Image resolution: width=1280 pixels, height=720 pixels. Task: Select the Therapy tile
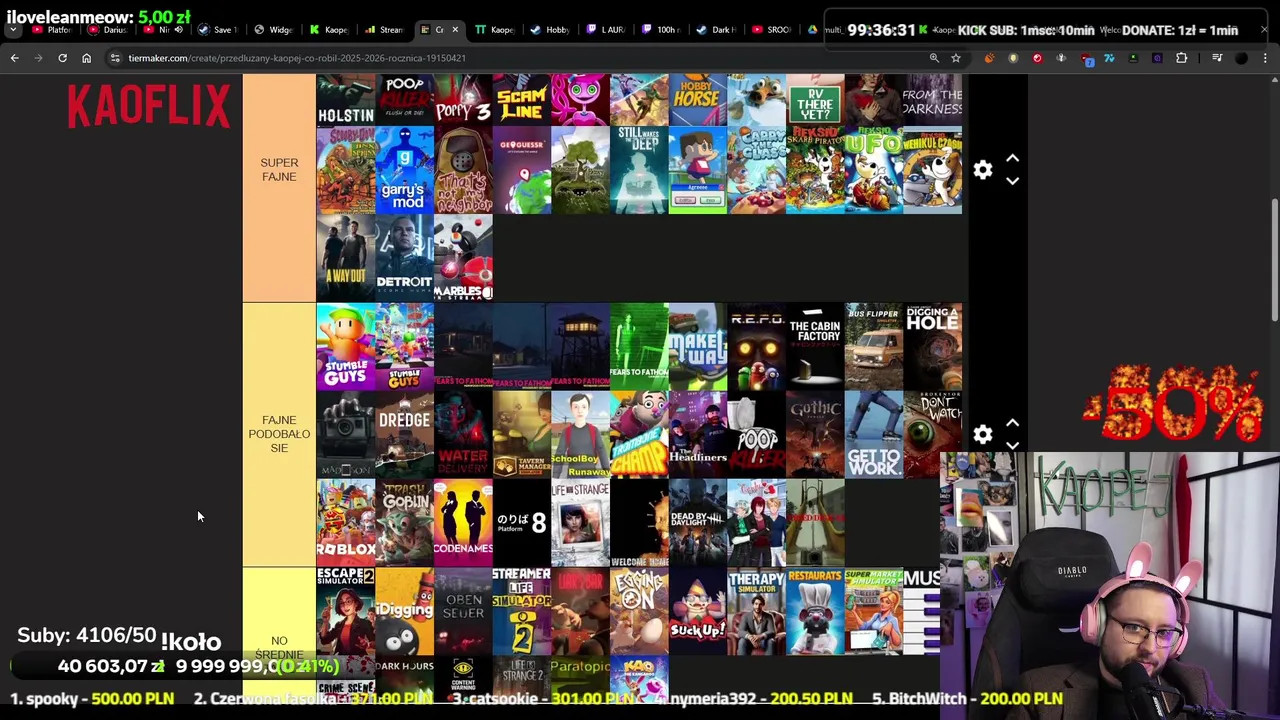coord(756,611)
